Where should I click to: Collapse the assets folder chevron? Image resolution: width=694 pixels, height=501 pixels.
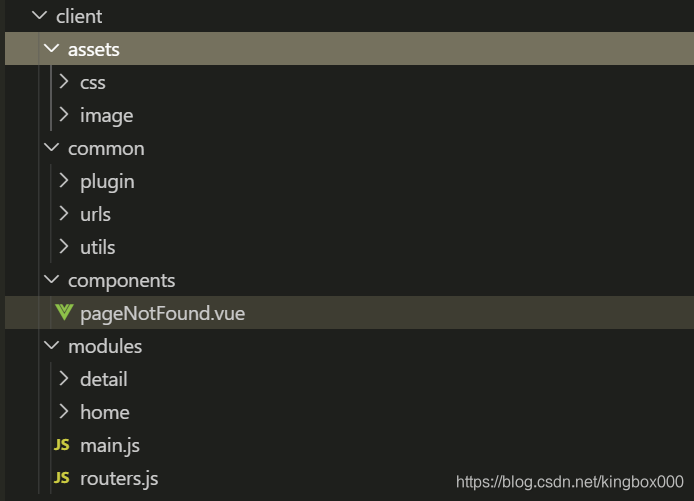(52, 48)
